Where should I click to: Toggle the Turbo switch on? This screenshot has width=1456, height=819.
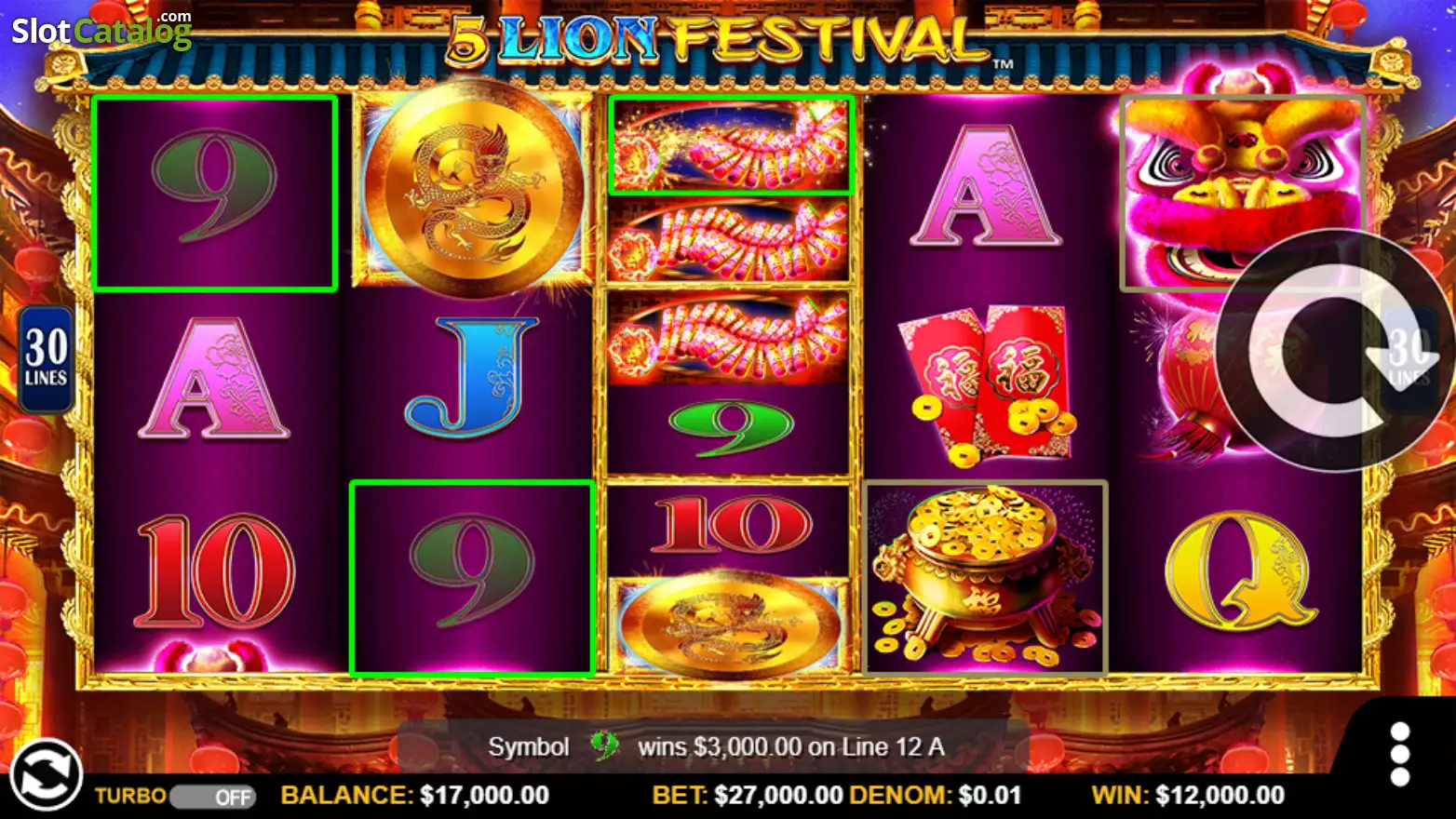(213, 798)
